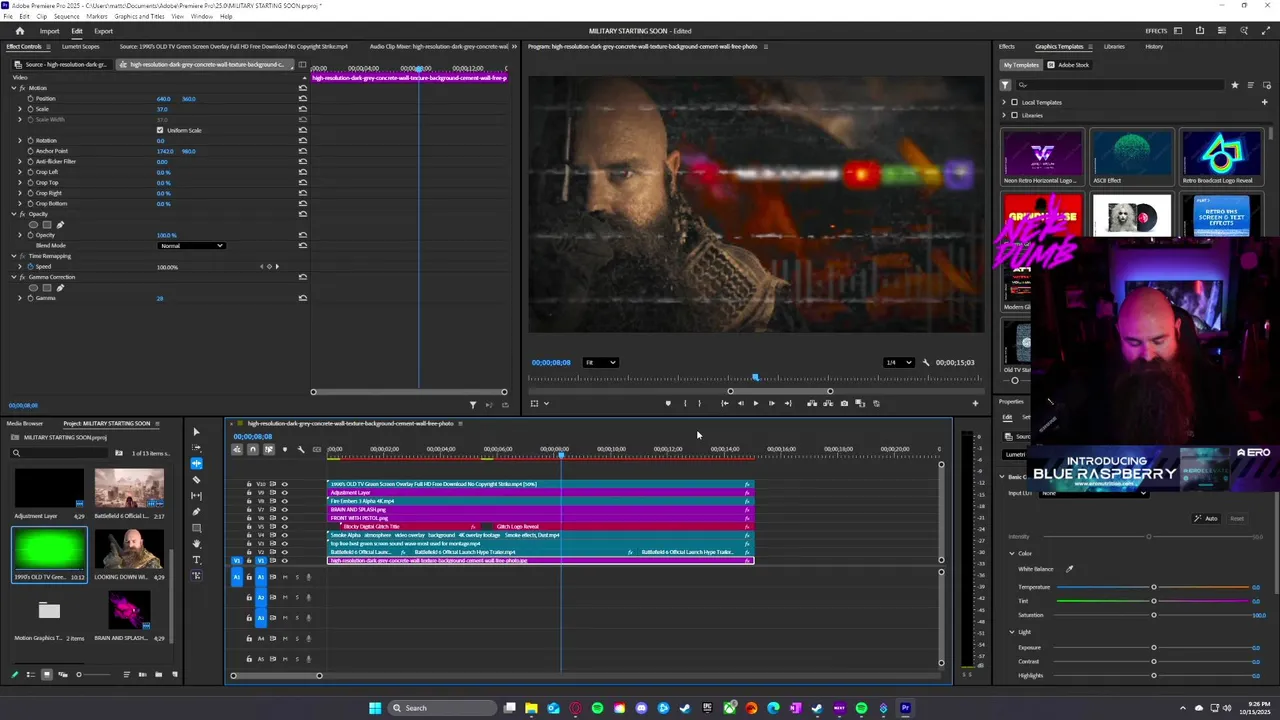The width and height of the screenshot is (1280, 720).
Task: Click the My Templates button
Action: click(x=1021, y=65)
